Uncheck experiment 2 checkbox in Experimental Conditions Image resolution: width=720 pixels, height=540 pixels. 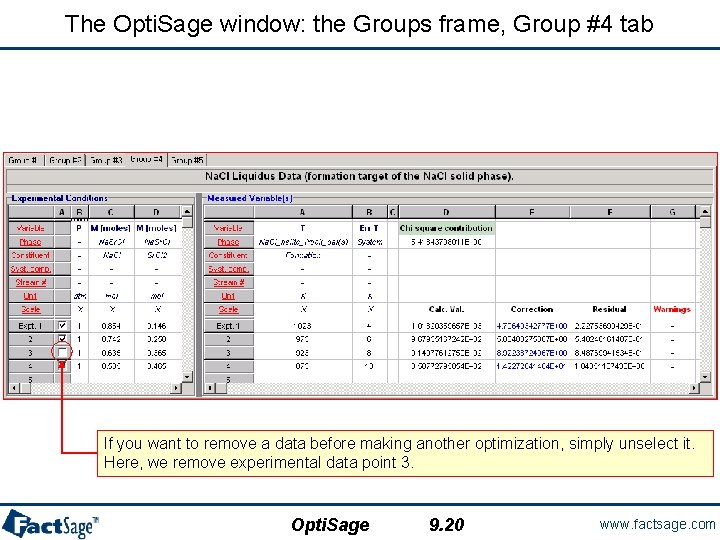coord(62,339)
